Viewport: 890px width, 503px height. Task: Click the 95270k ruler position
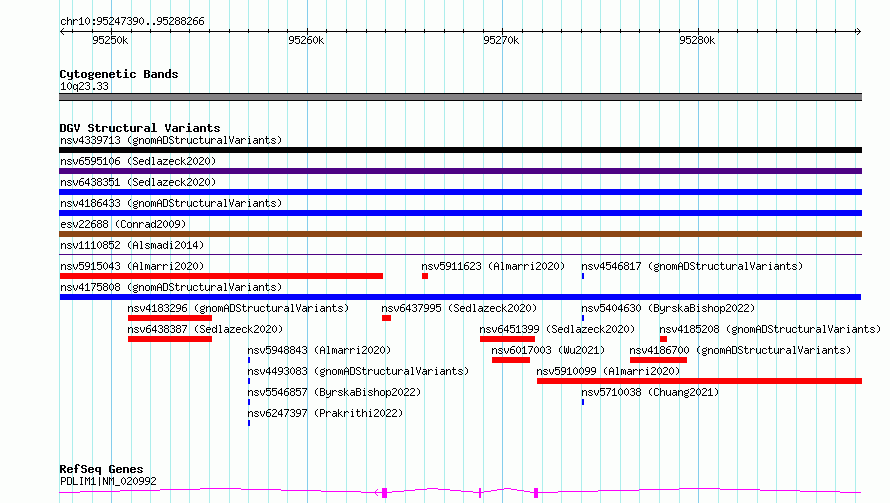pos(501,40)
